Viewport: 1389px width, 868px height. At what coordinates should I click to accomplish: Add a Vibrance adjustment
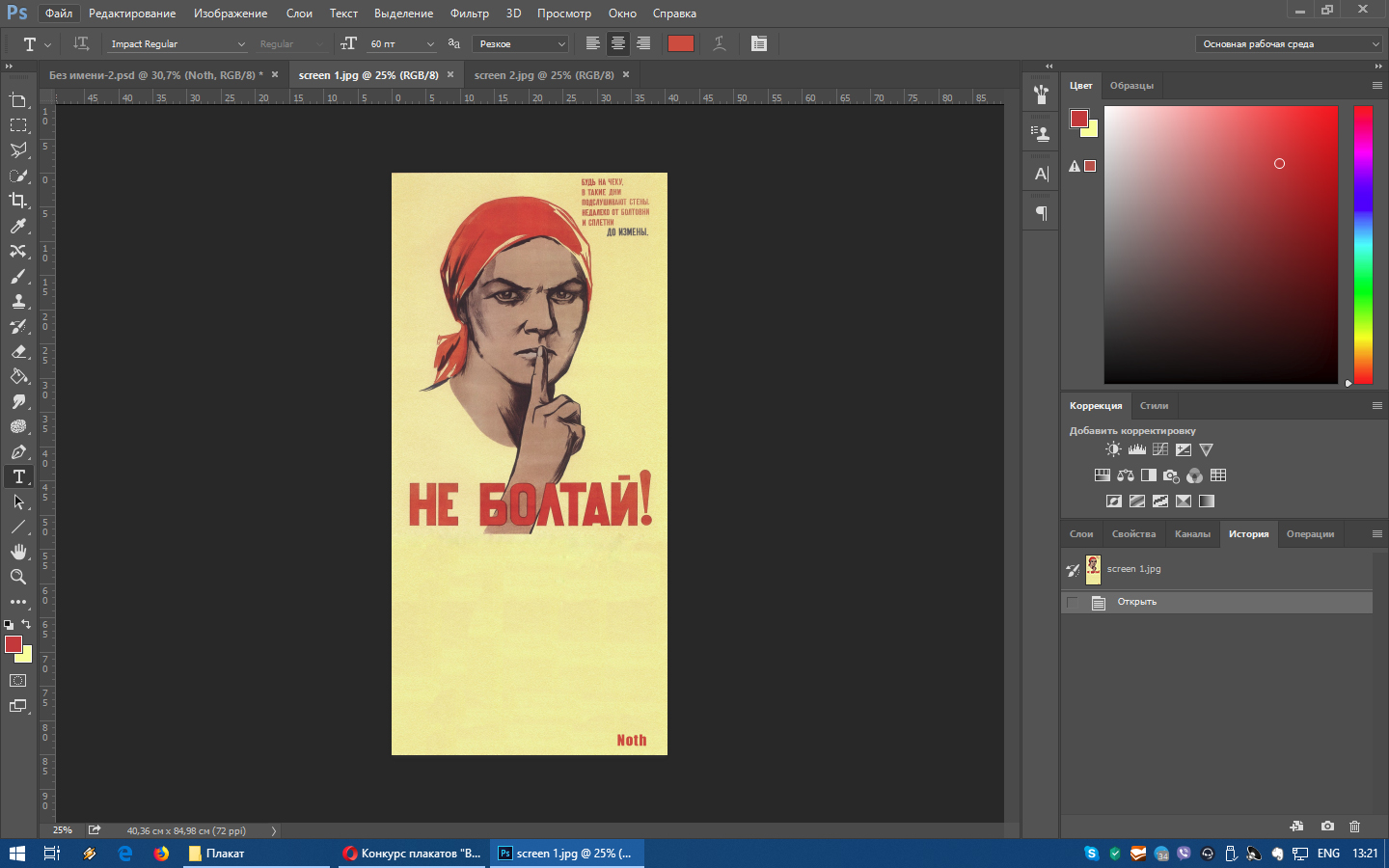coord(1207,449)
